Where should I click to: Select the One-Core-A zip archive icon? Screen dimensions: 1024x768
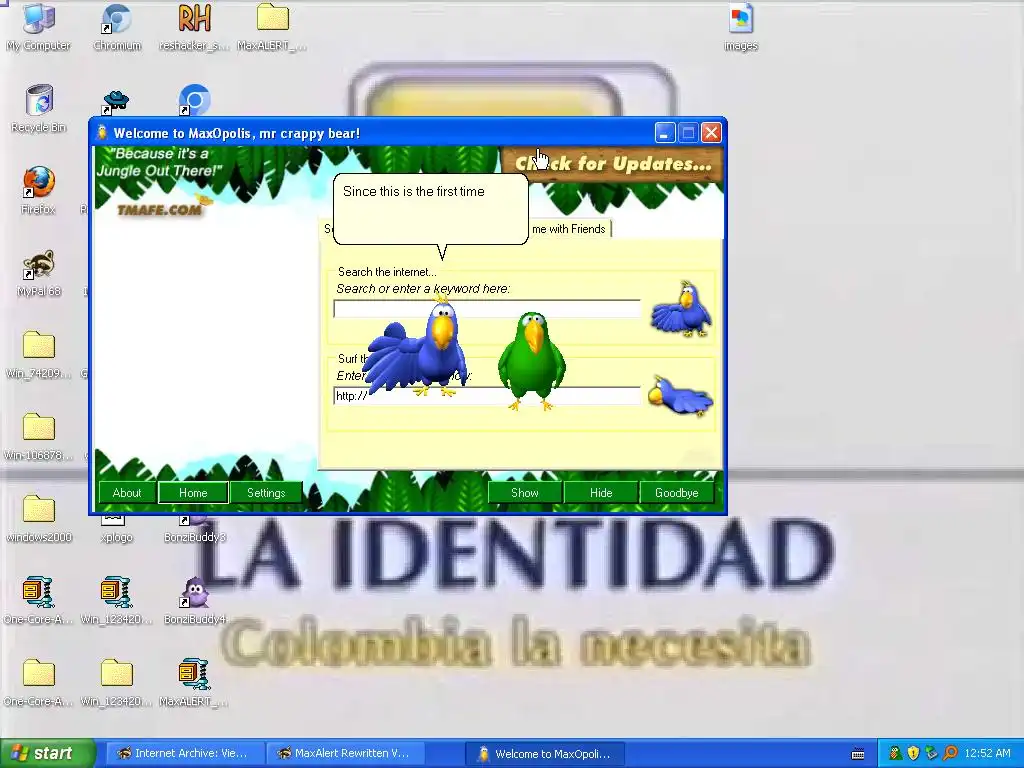tap(38, 601)
